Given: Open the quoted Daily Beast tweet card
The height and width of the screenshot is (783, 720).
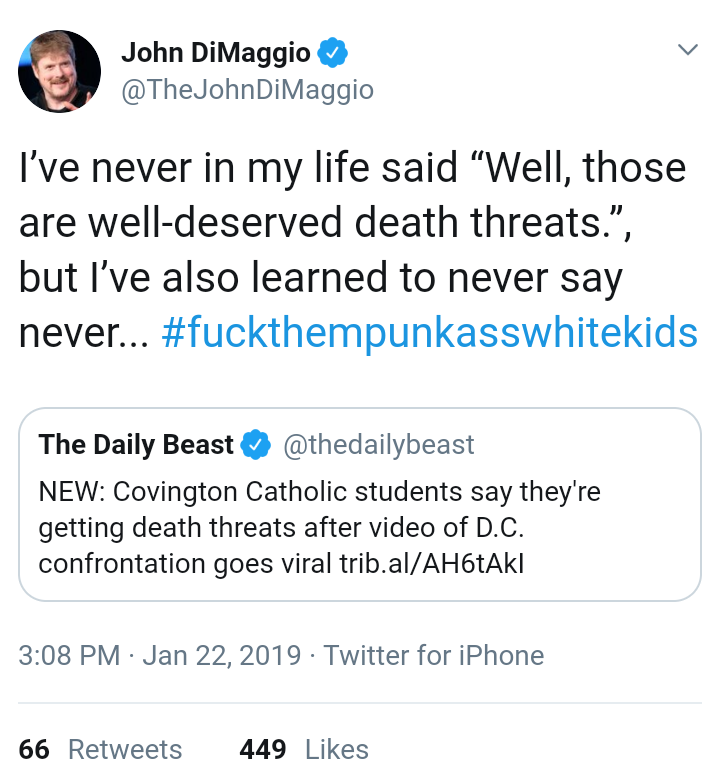Looking at the screenshot, I should click(x=360, y=504).
